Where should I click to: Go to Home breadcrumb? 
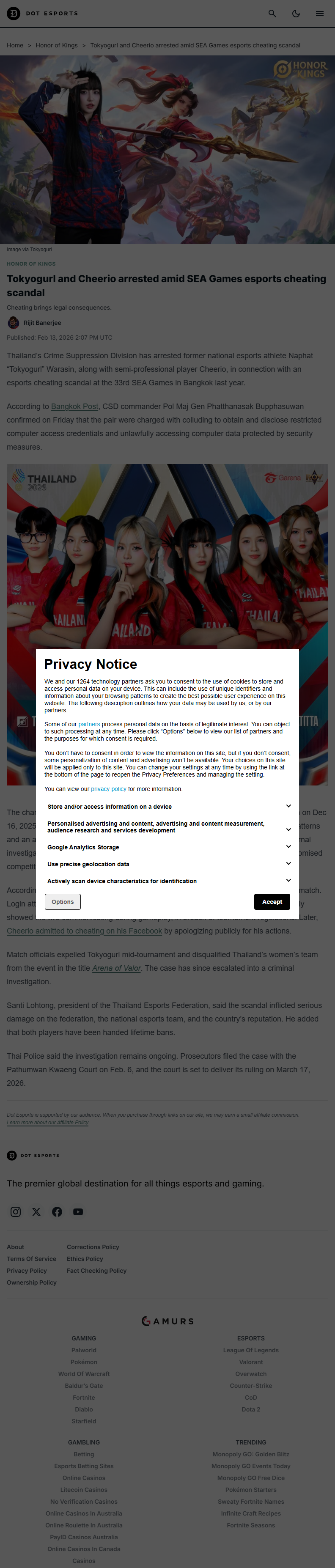(x=15, y=45)
